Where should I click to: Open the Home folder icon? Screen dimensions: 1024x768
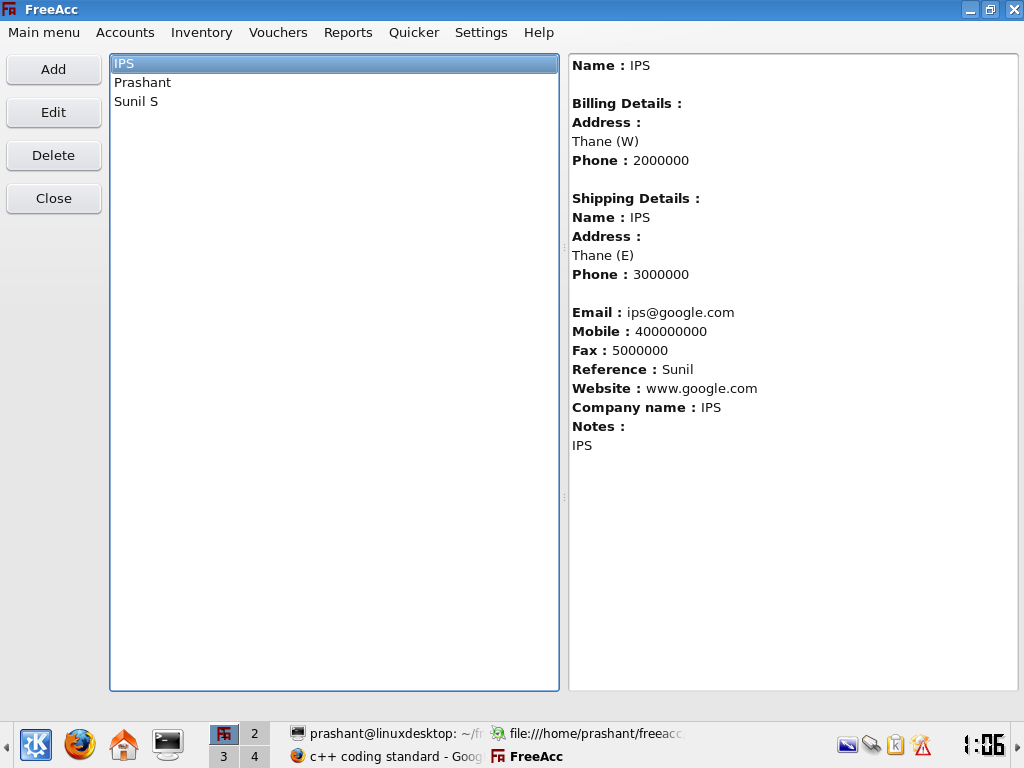(123, 744)
